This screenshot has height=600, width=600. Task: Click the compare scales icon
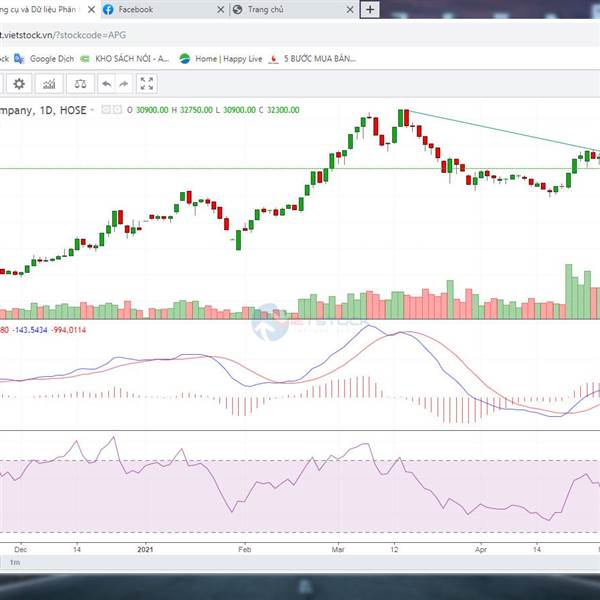click(80, 83)
